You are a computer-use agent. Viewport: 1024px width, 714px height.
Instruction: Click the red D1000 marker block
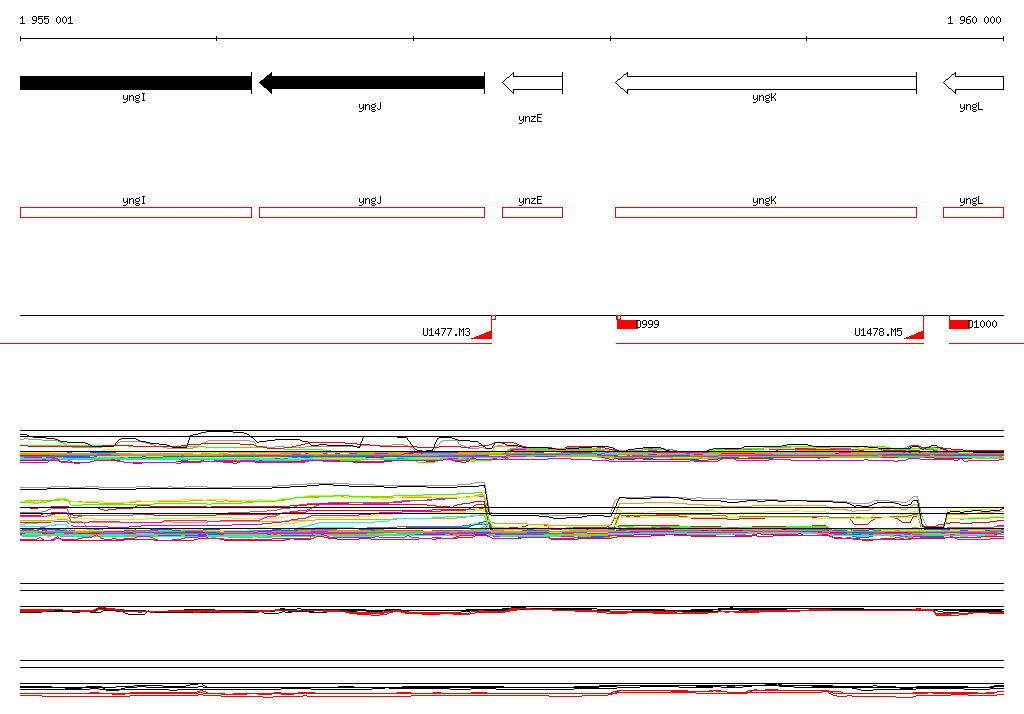959,324
